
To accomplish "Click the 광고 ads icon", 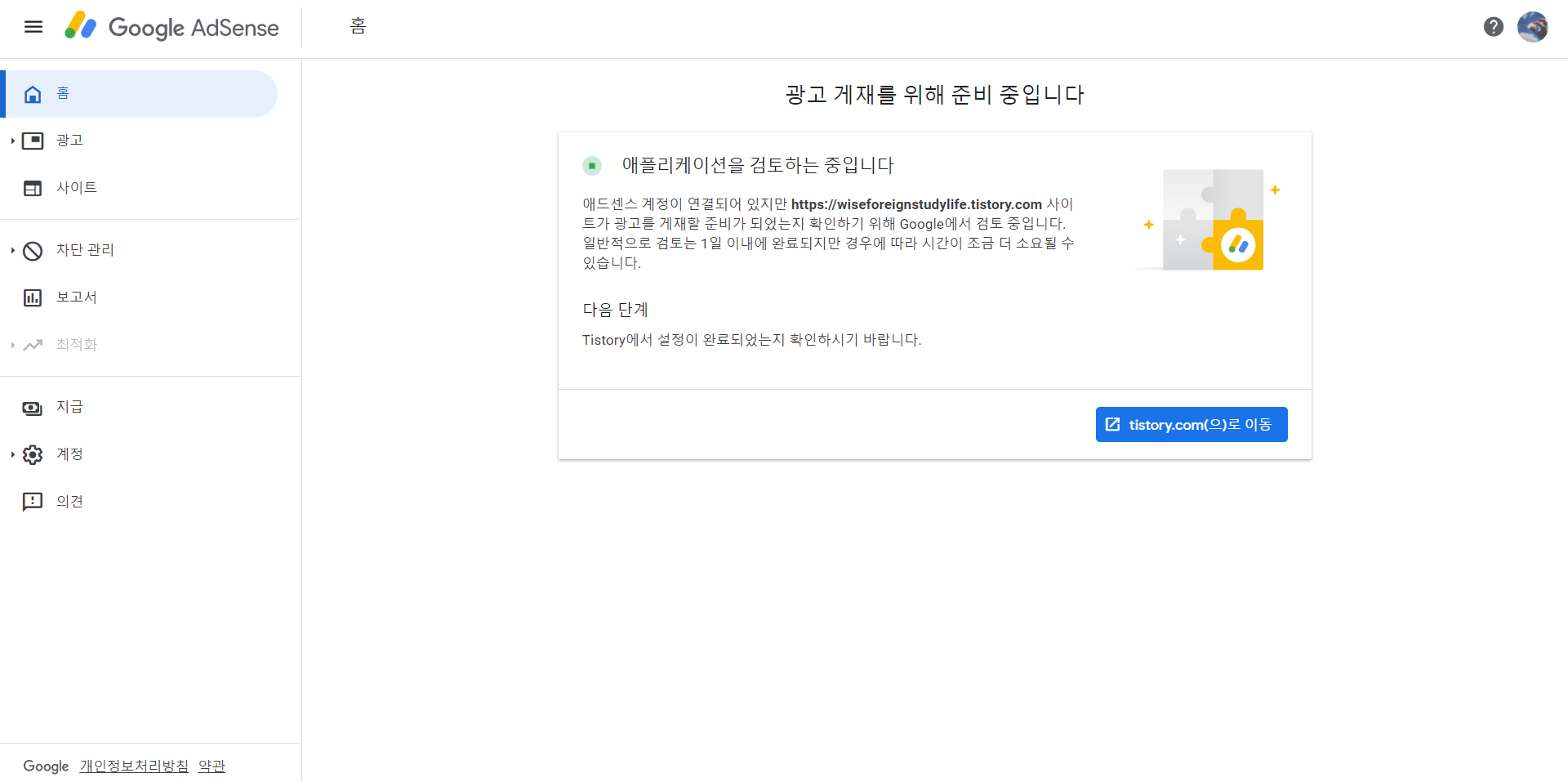I will (x=33, y=141).
